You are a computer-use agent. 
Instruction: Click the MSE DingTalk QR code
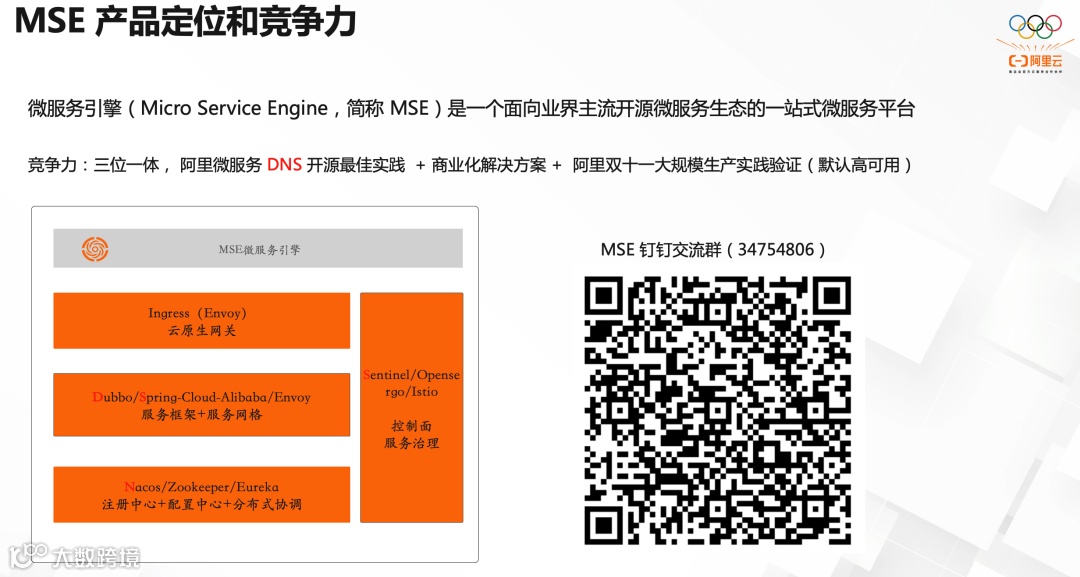click(717, 410)
